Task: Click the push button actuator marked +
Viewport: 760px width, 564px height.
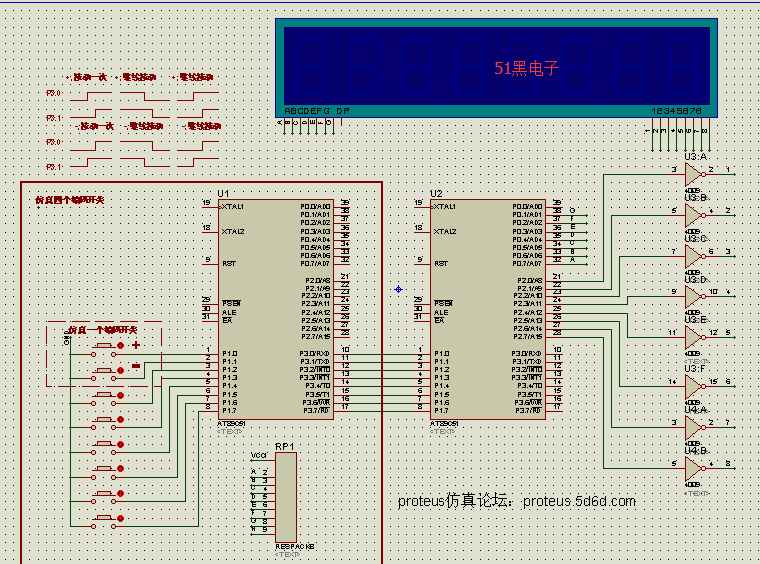Action: (121, 345)
